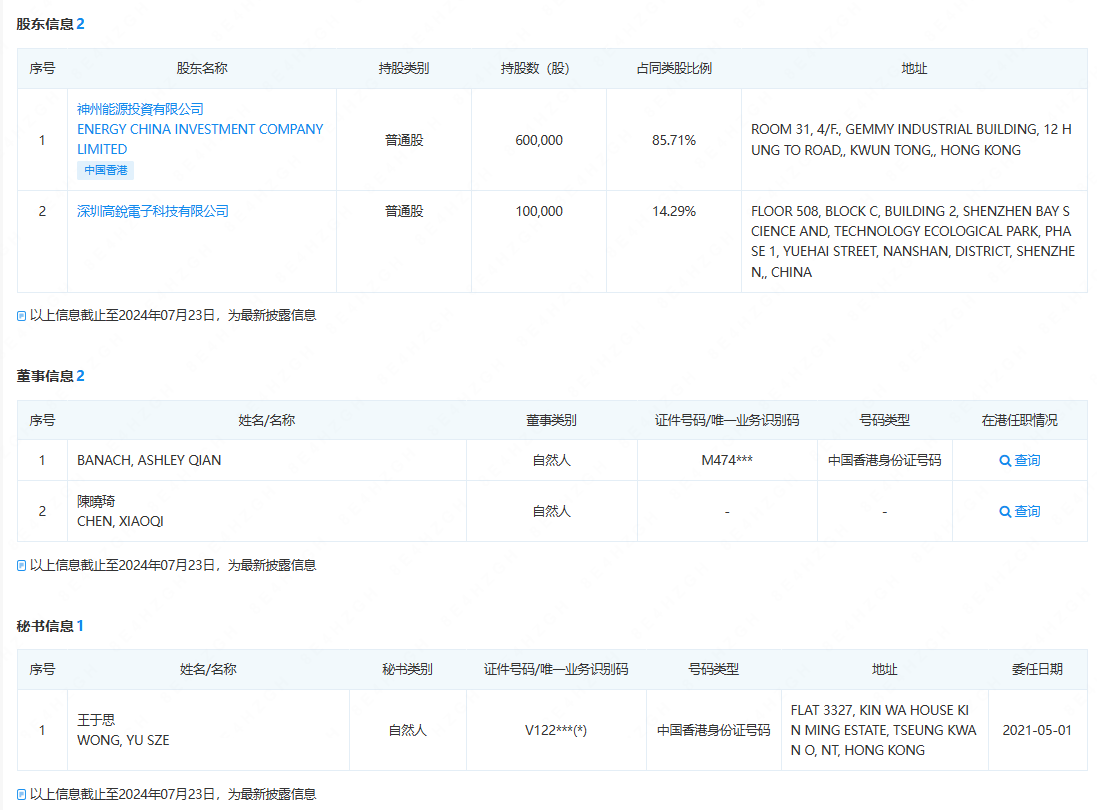Image resolution: width=1097 pixels, height=810 pixels.
Task: Click the 持股数（股） column header
Action: click(538, 69)
